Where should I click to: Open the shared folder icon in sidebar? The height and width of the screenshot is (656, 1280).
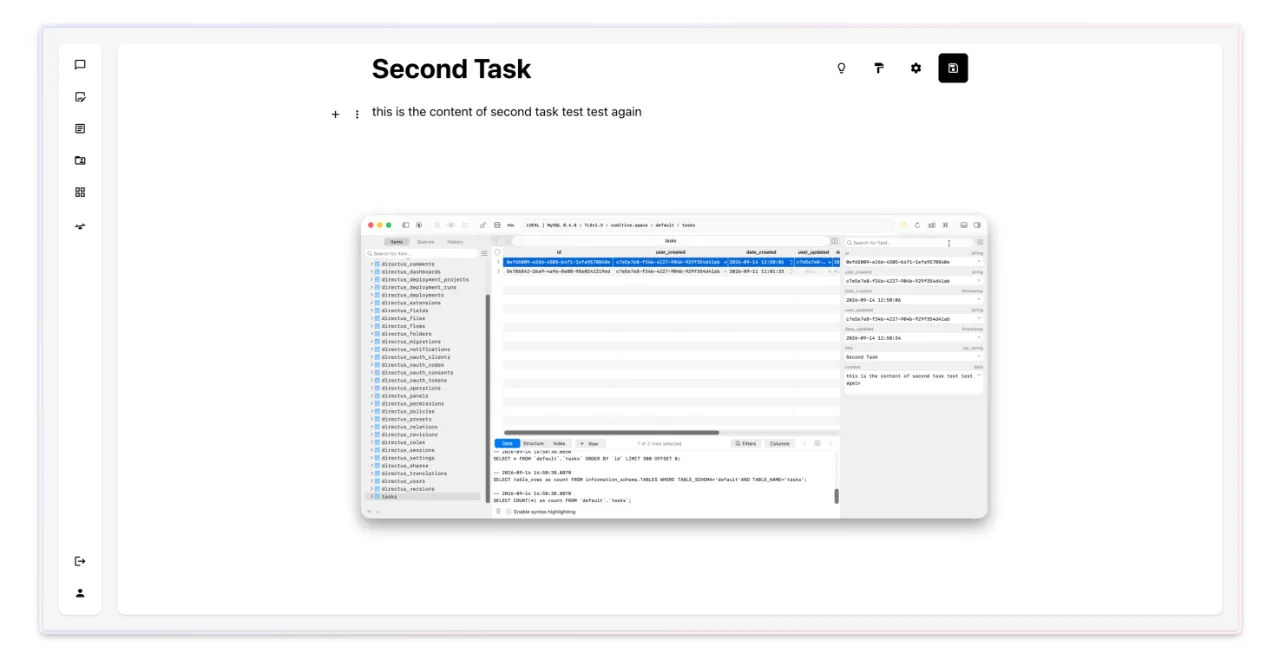(x=80, y=160)
